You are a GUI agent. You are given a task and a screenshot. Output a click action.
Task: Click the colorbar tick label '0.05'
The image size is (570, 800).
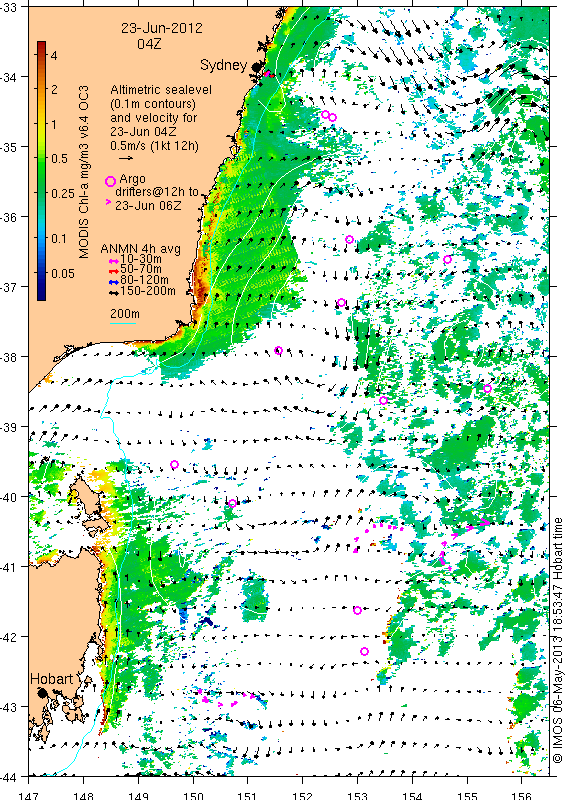pos(63,274)
